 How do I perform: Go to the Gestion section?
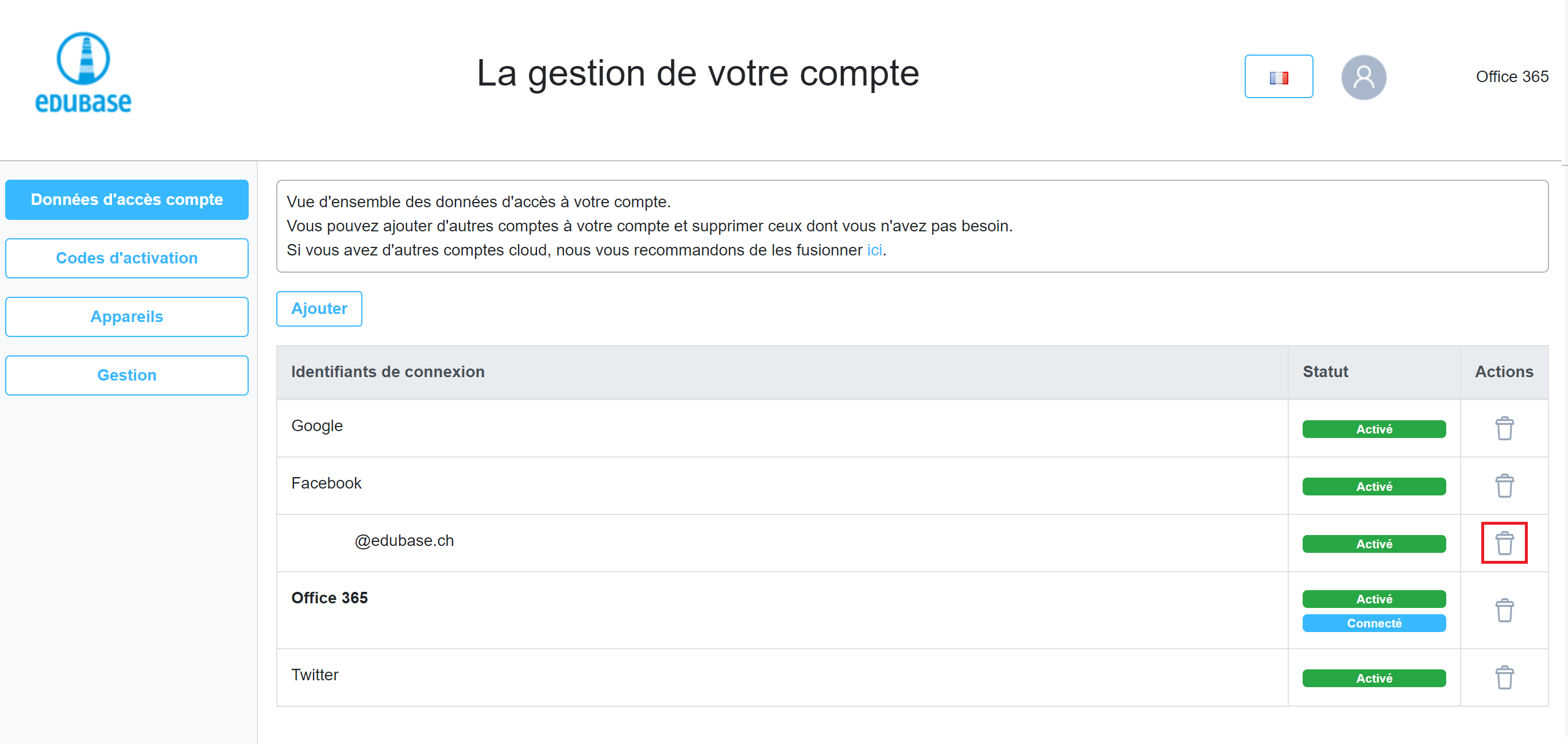(x=126, y=375)
